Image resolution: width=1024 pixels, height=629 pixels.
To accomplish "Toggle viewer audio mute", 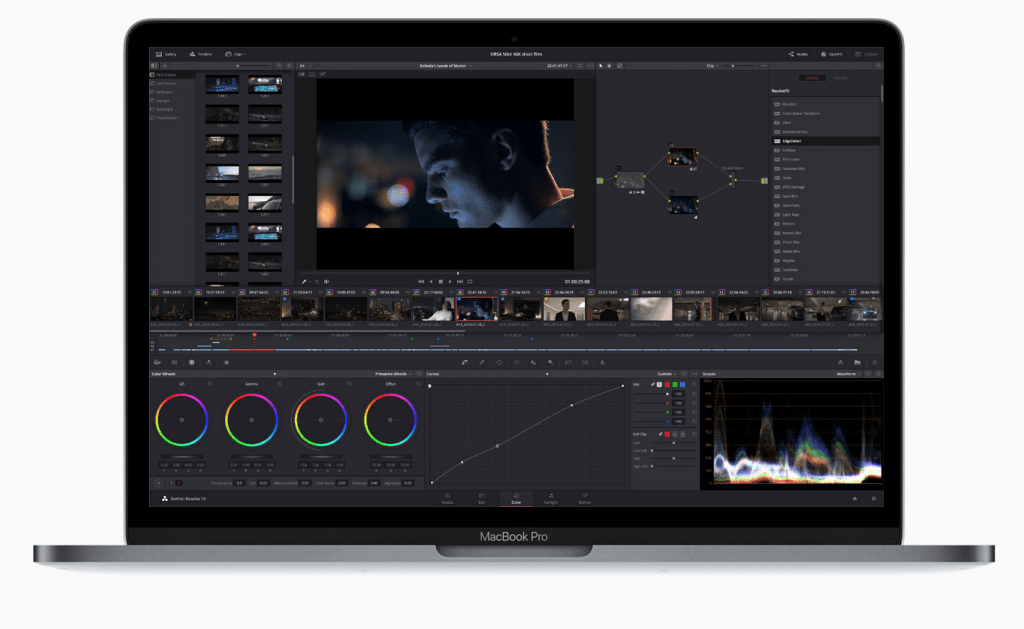I will [x=327, y=282].
